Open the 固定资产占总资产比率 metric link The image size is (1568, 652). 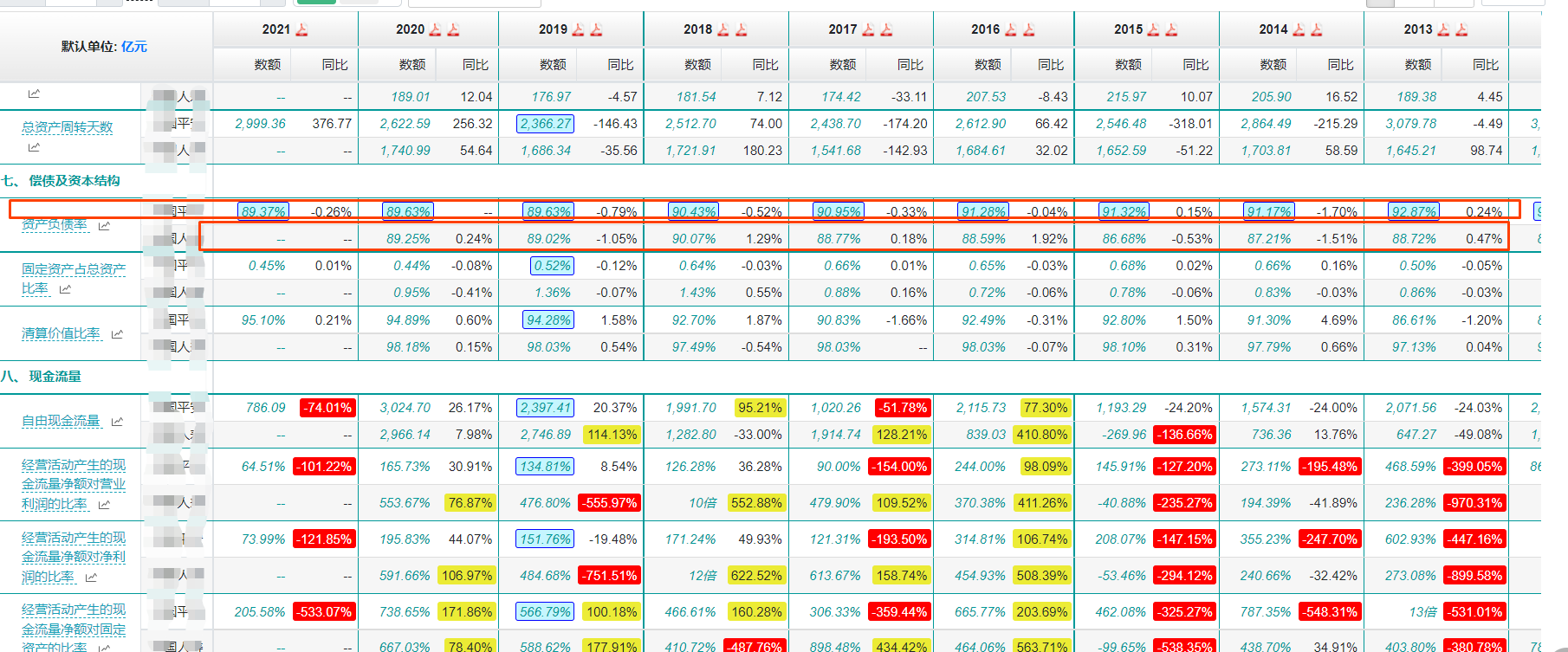coord(74,279)
